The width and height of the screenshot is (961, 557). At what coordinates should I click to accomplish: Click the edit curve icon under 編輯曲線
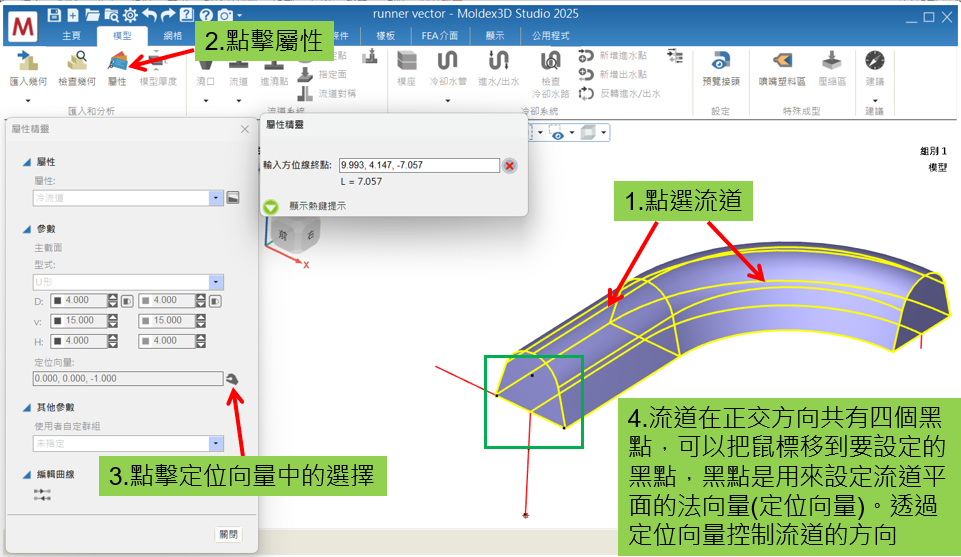[x=42, y=495]
